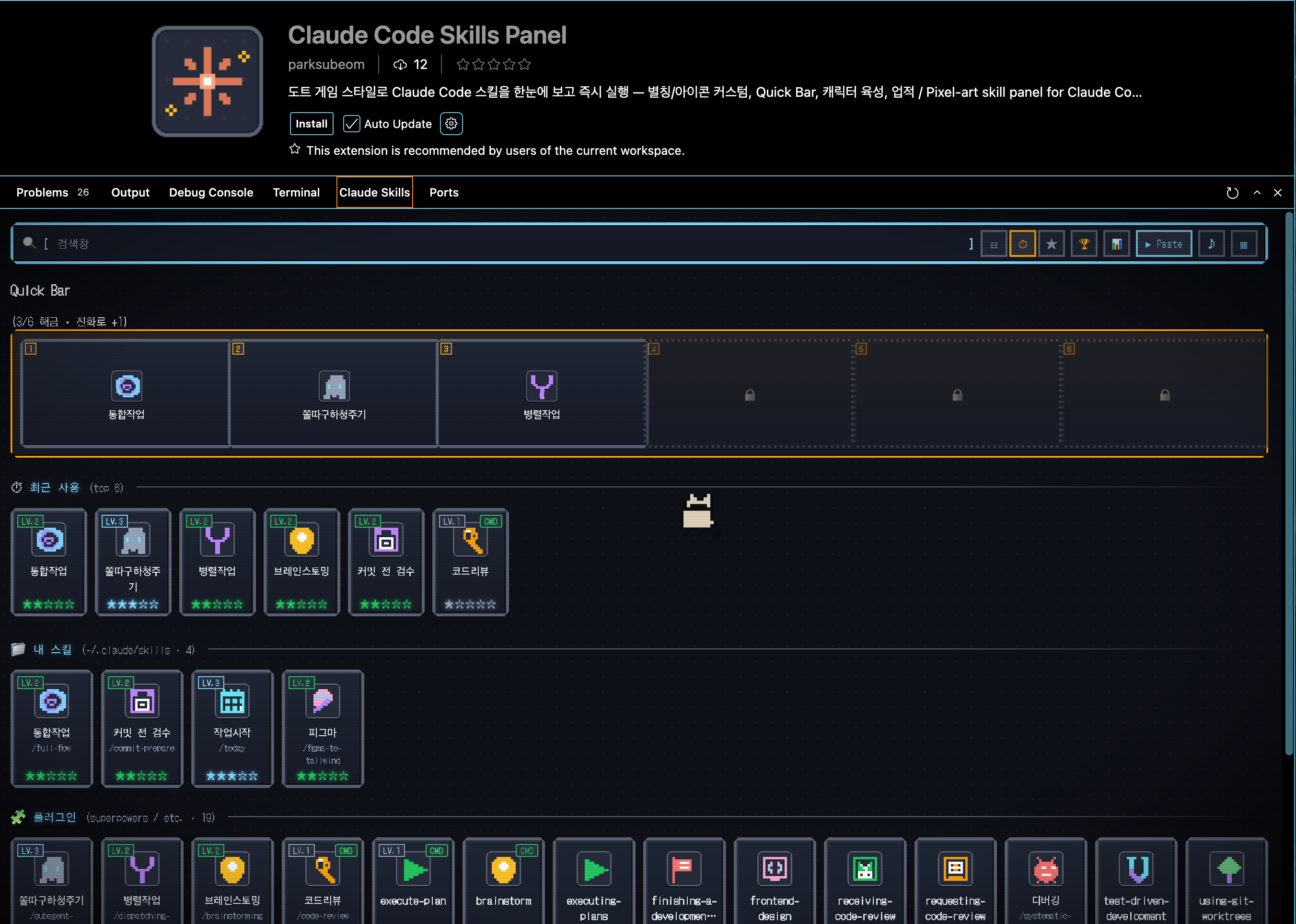The image size is (1296, 924).
Task: Open the receiving-code-review plugin card
Action: 865,881
